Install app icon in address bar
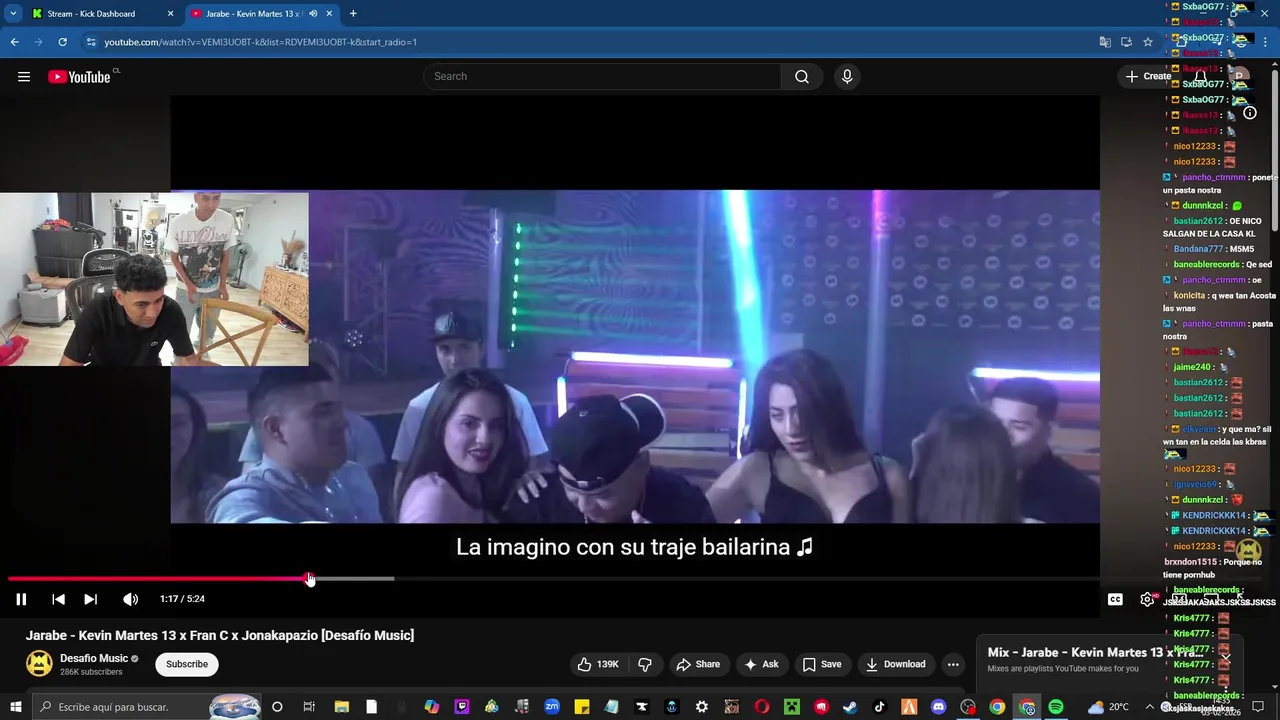This screenshot has width=1280, height=720. coord(1126,42)
